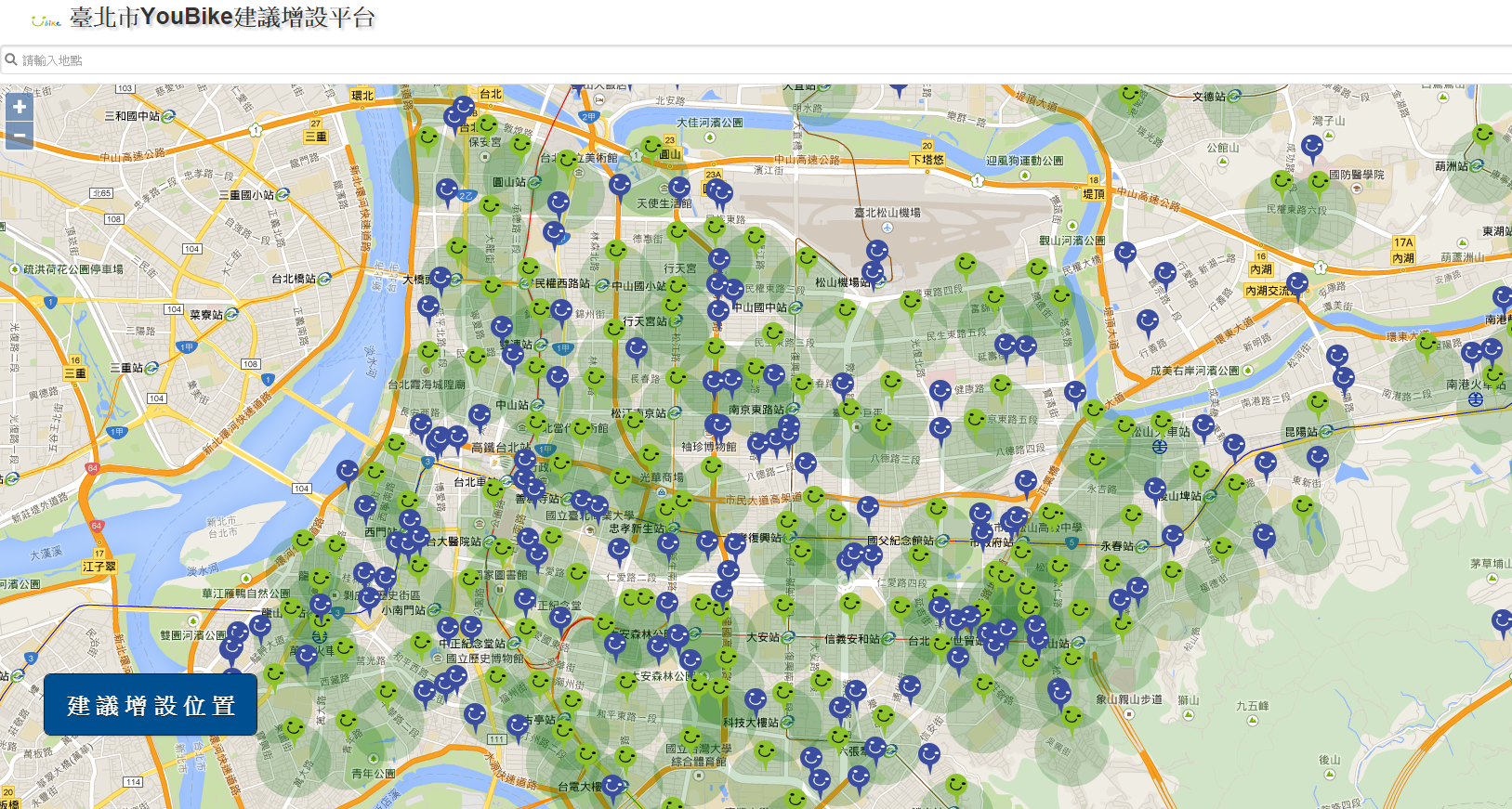Click the 台北橋站 metro station icon
Viewport: 1512px width, 809px height.
pos(324,279)
